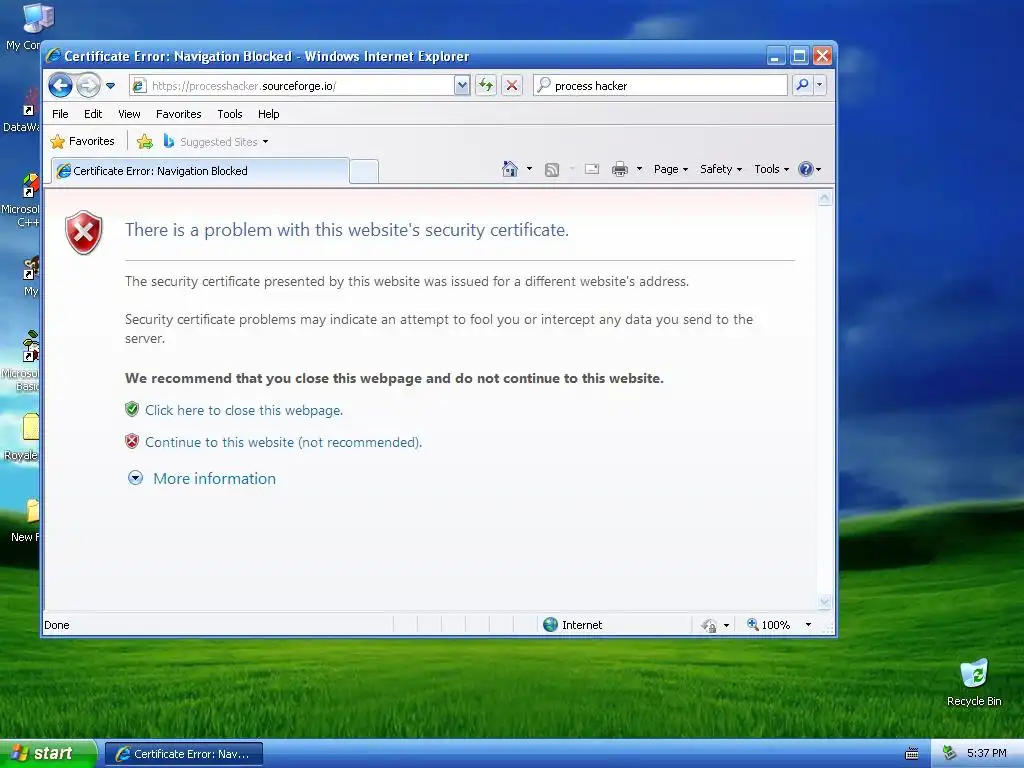Click 'Continue to this website (not recommended)'
The height and width of the screenshot is (768, 1024).
283,442
